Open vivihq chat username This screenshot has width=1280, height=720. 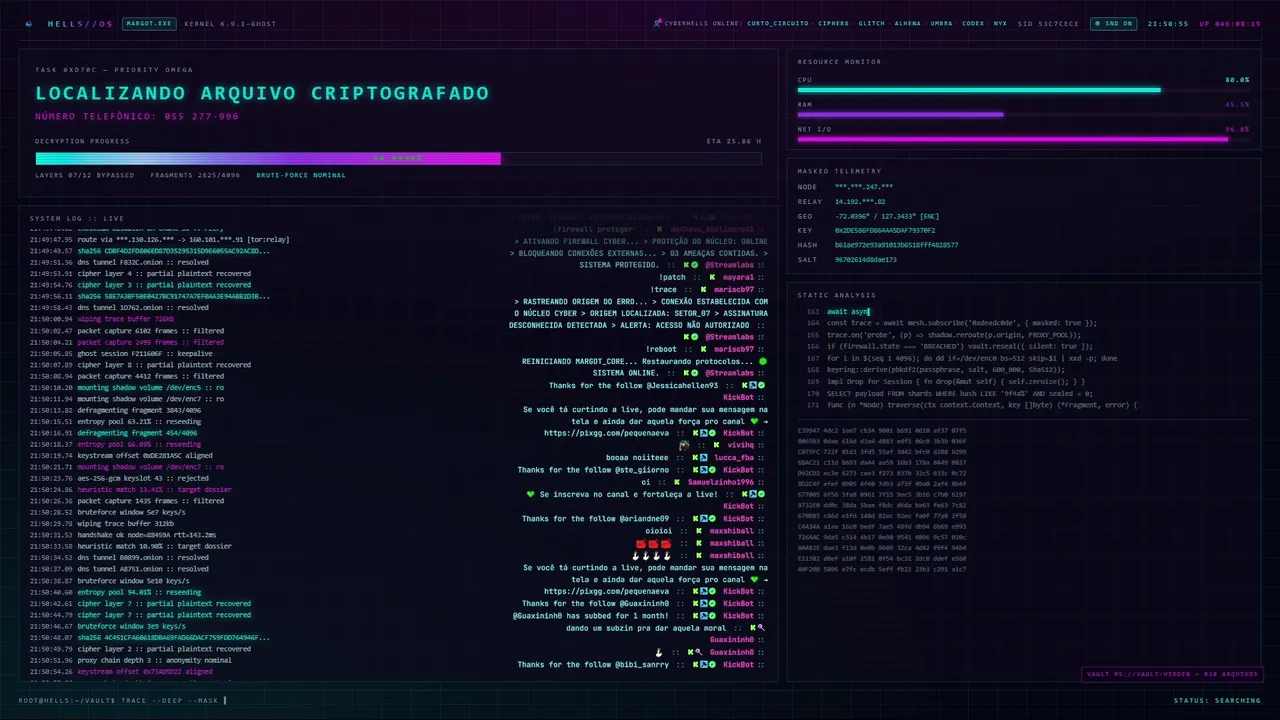(740, 445)
